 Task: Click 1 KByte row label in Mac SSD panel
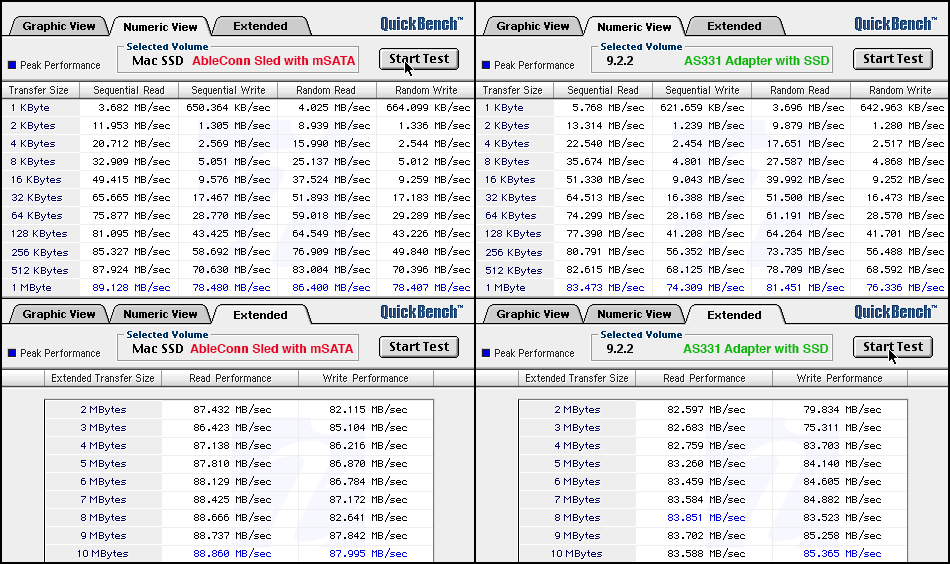[x=30, y=108]
